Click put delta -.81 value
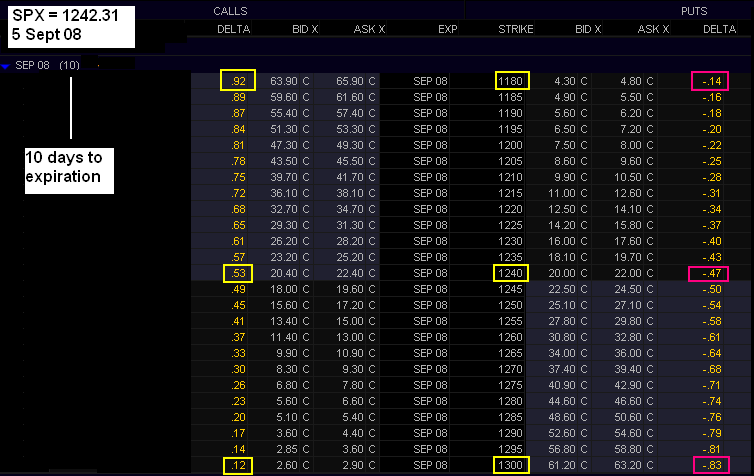Screen dimensions: 754x476 pyautogui.click(x=712, y=449)
